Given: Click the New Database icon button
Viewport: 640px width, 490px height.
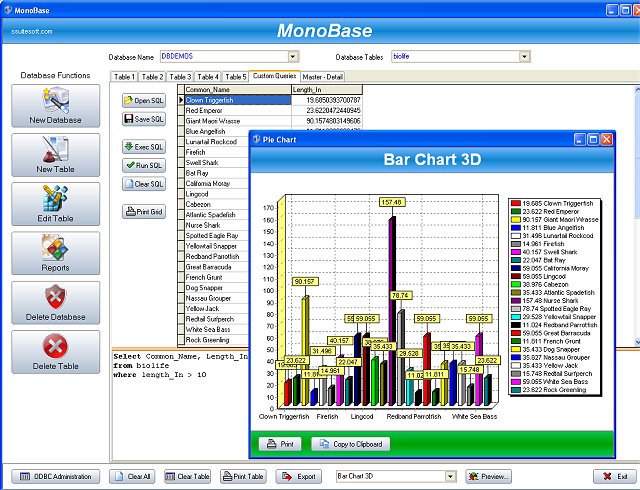Looking at the screenshot, I should click(x=56, y=106).
